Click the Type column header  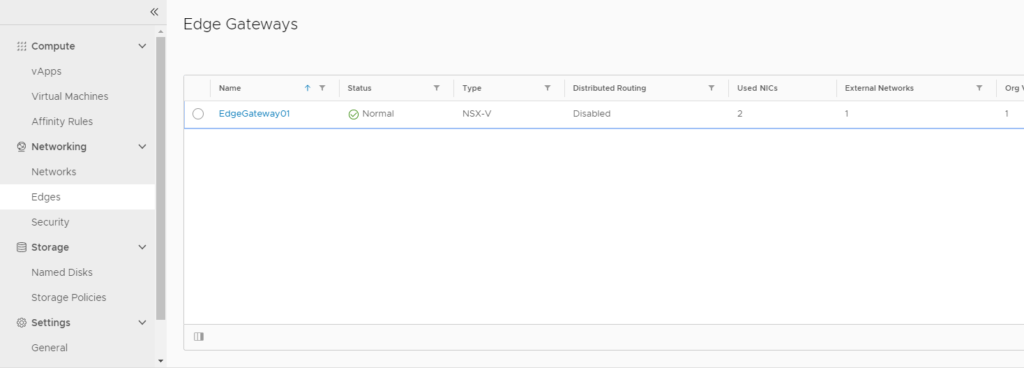472,88
